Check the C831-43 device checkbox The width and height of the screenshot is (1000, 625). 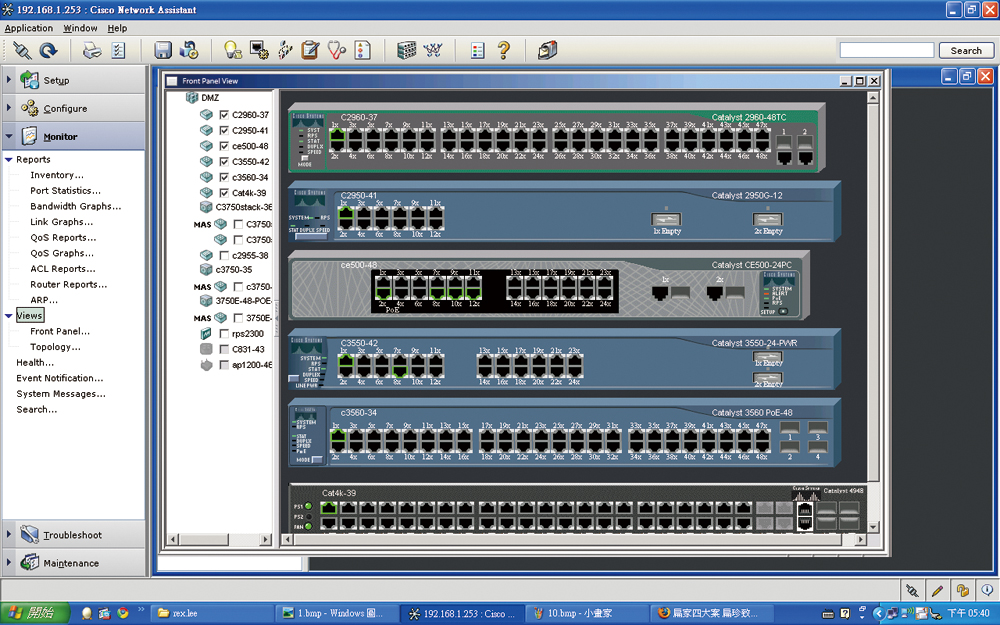[x=224, y=349]
